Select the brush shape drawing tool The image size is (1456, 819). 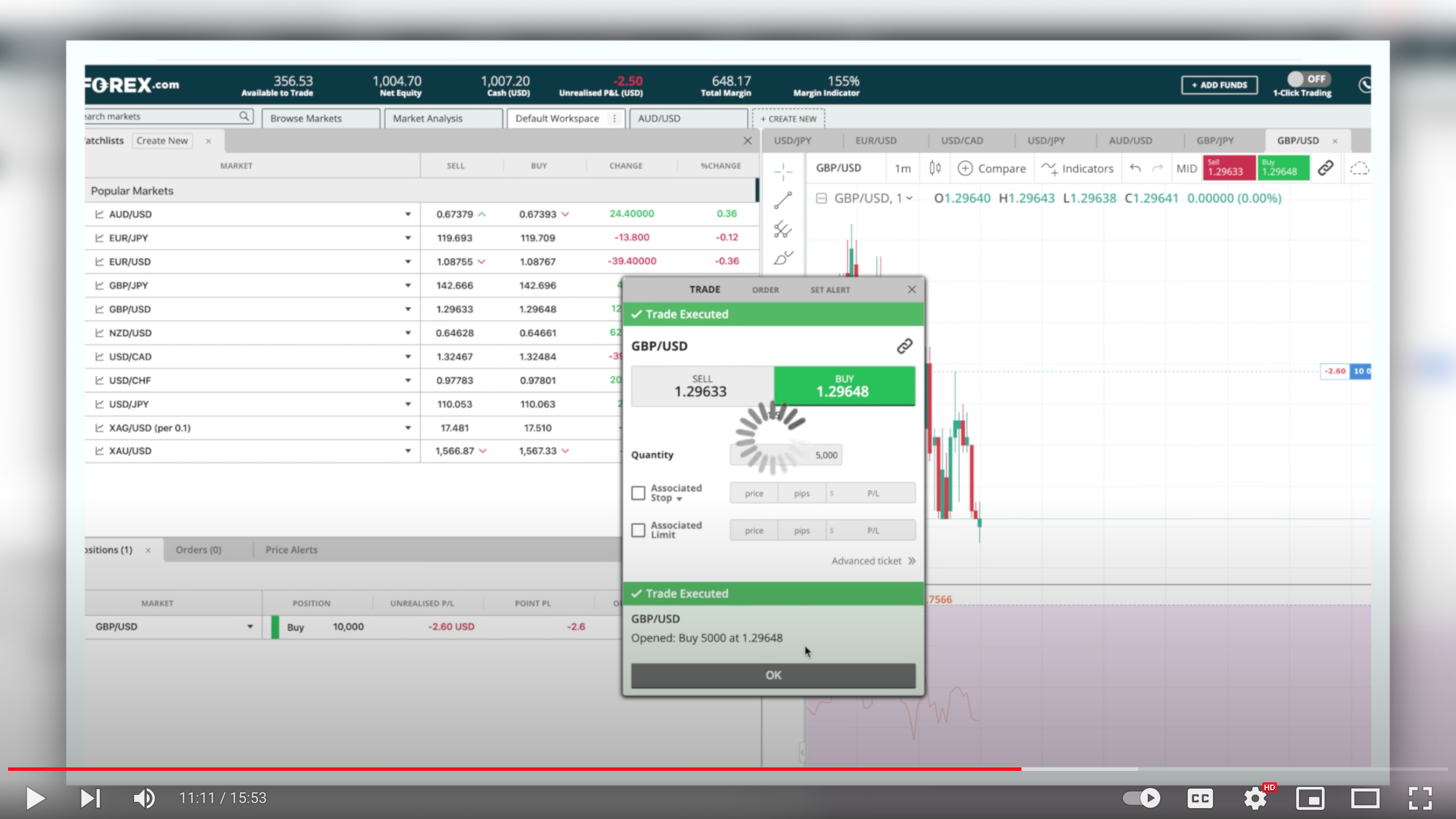782,258
